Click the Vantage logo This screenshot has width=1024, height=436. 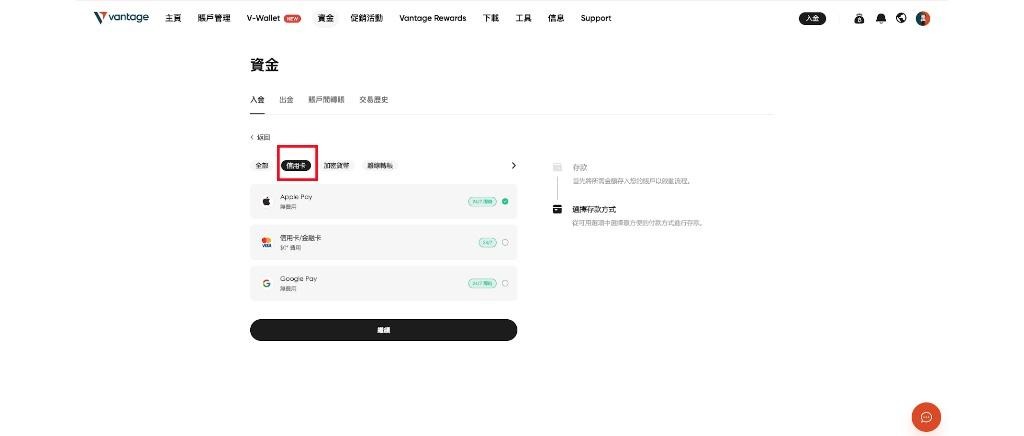point(121,18)
